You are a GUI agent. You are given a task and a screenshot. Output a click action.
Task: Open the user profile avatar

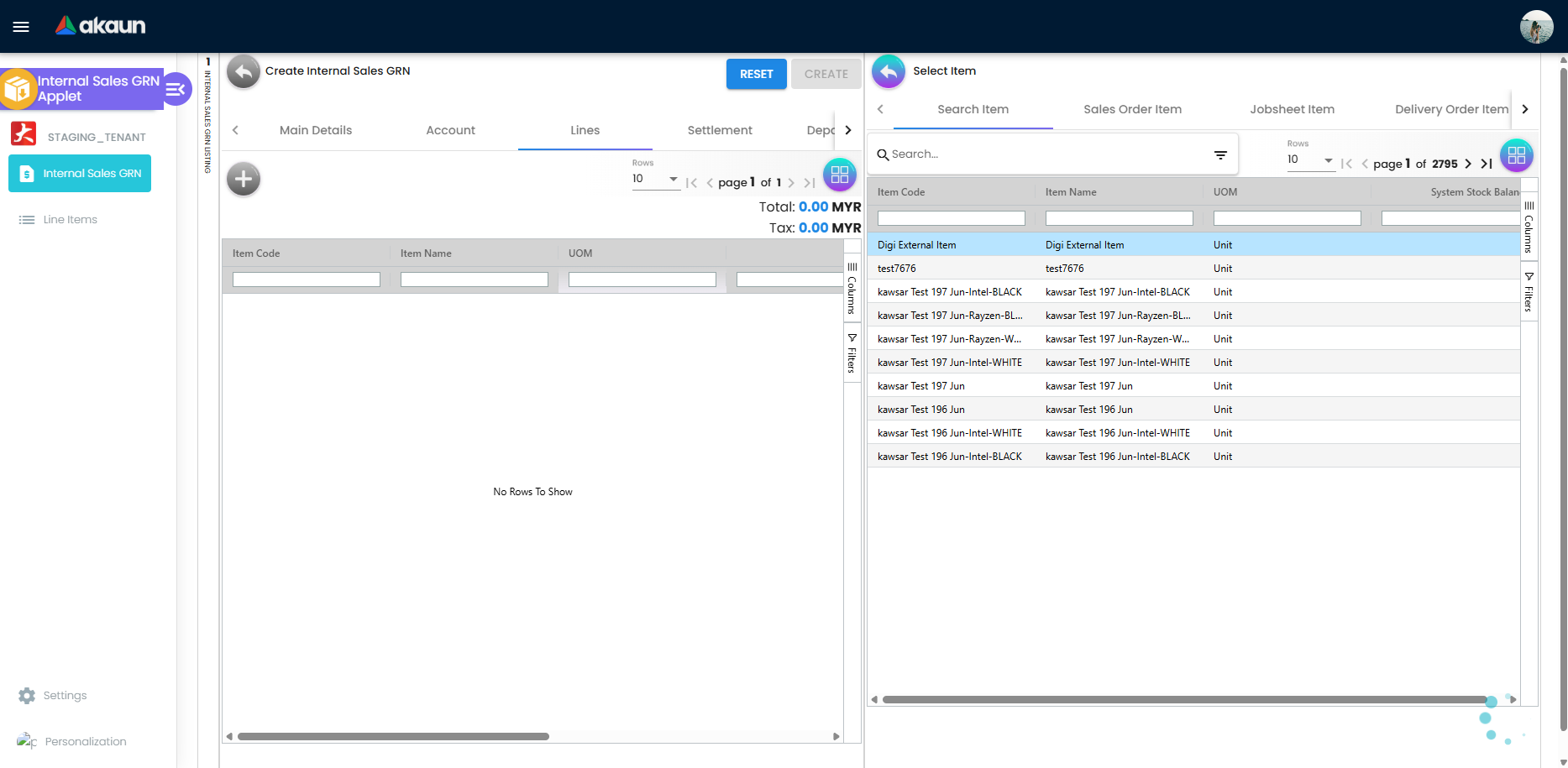[x=1536, y=27]
